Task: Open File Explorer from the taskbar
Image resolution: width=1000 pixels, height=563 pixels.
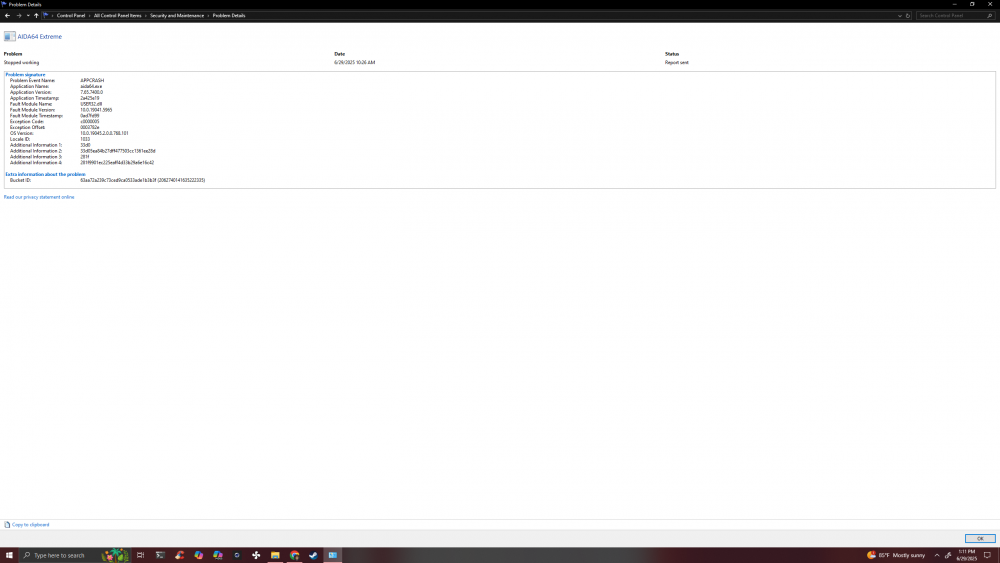Action: [x=275, y=555]
